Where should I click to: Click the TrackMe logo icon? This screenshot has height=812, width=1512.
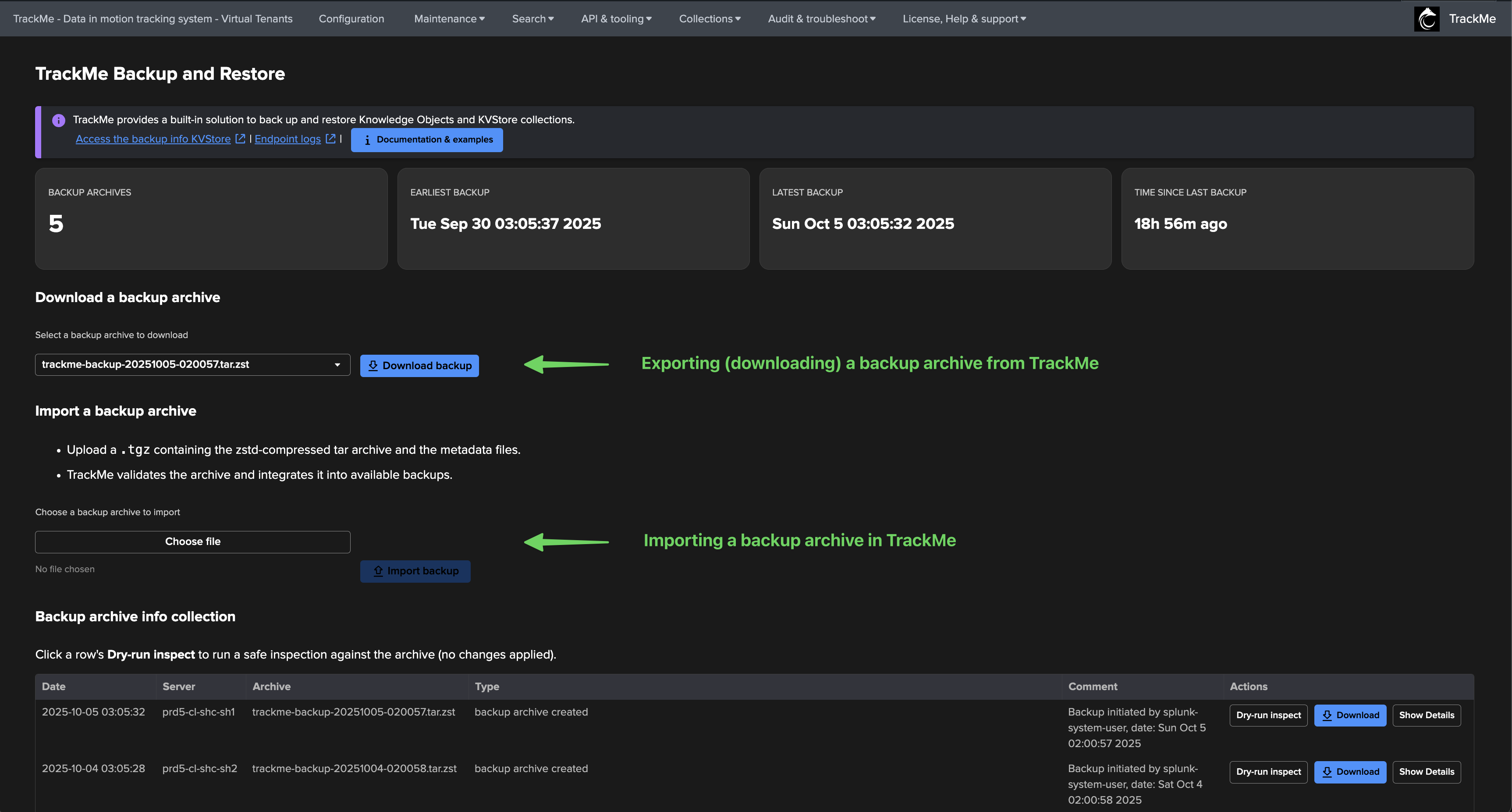[1426, 19]
